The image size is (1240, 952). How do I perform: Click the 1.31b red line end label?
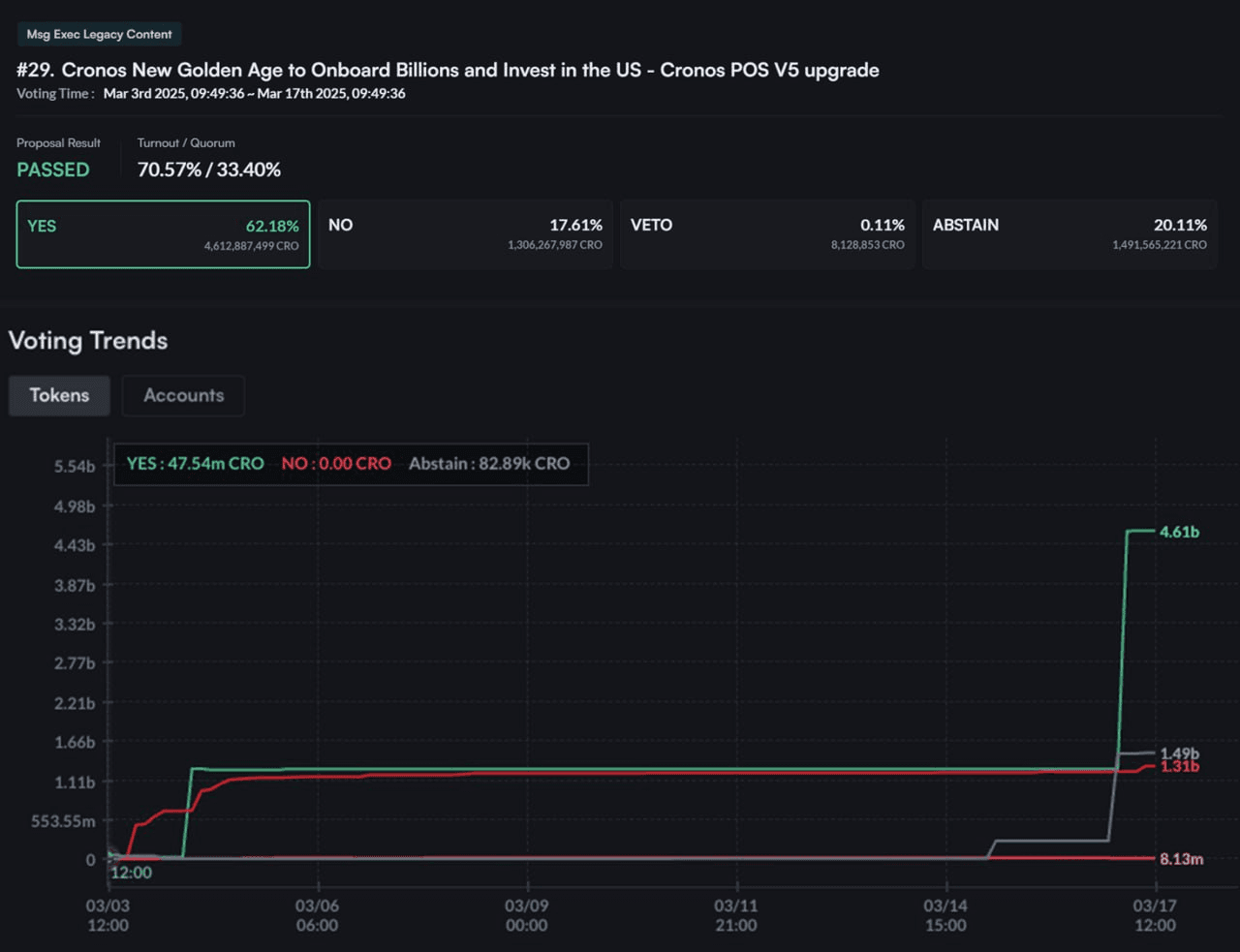(x=1179, y=767)
